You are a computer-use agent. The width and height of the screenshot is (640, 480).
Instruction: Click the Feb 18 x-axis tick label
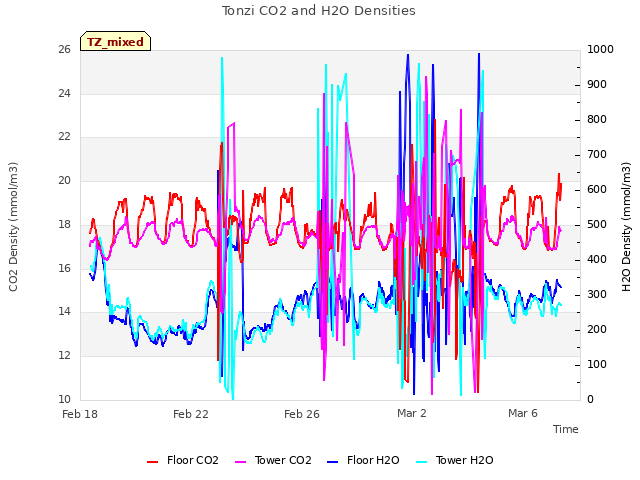80,414
